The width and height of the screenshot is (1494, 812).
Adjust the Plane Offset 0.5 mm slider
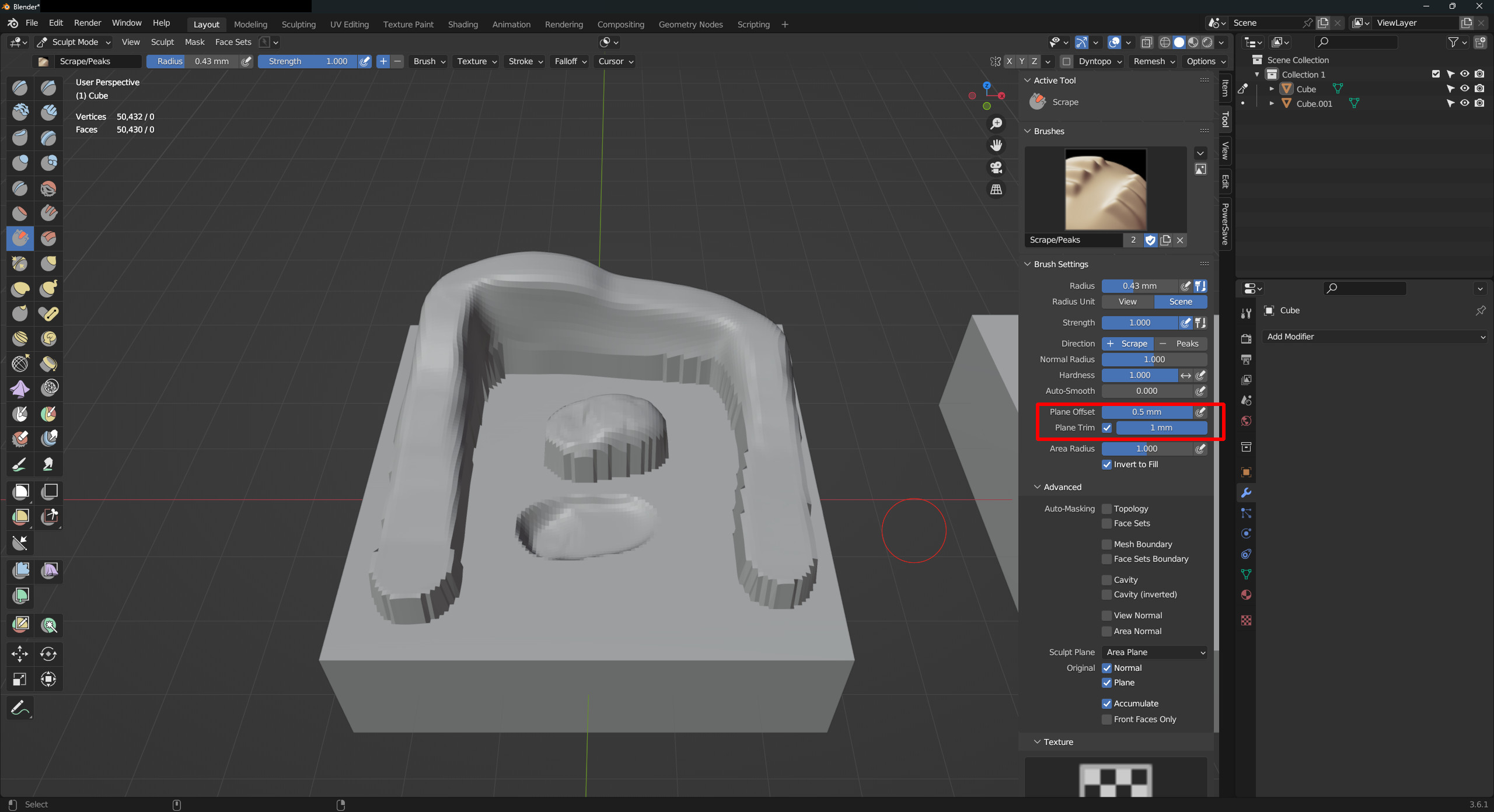[1146, 412]
